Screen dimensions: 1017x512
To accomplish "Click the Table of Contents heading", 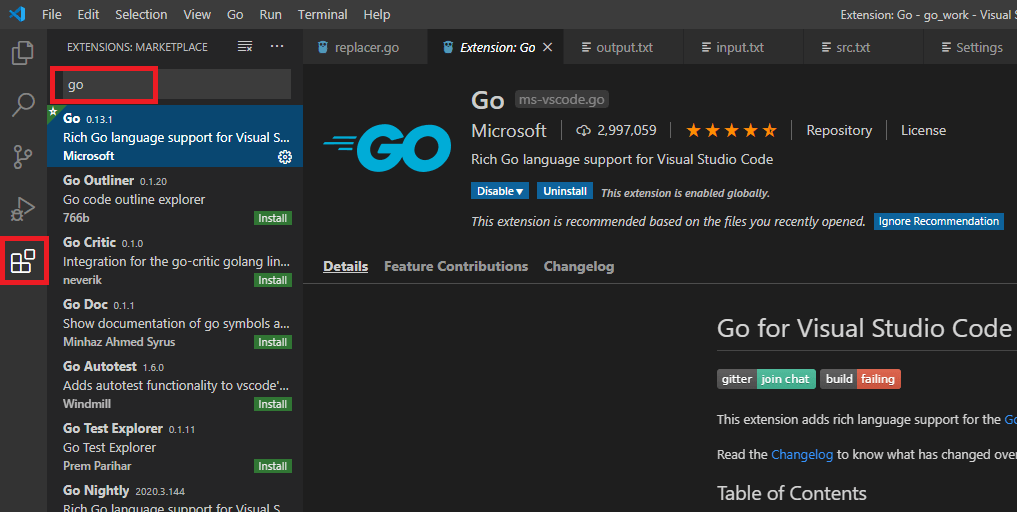I will [791, 493].
